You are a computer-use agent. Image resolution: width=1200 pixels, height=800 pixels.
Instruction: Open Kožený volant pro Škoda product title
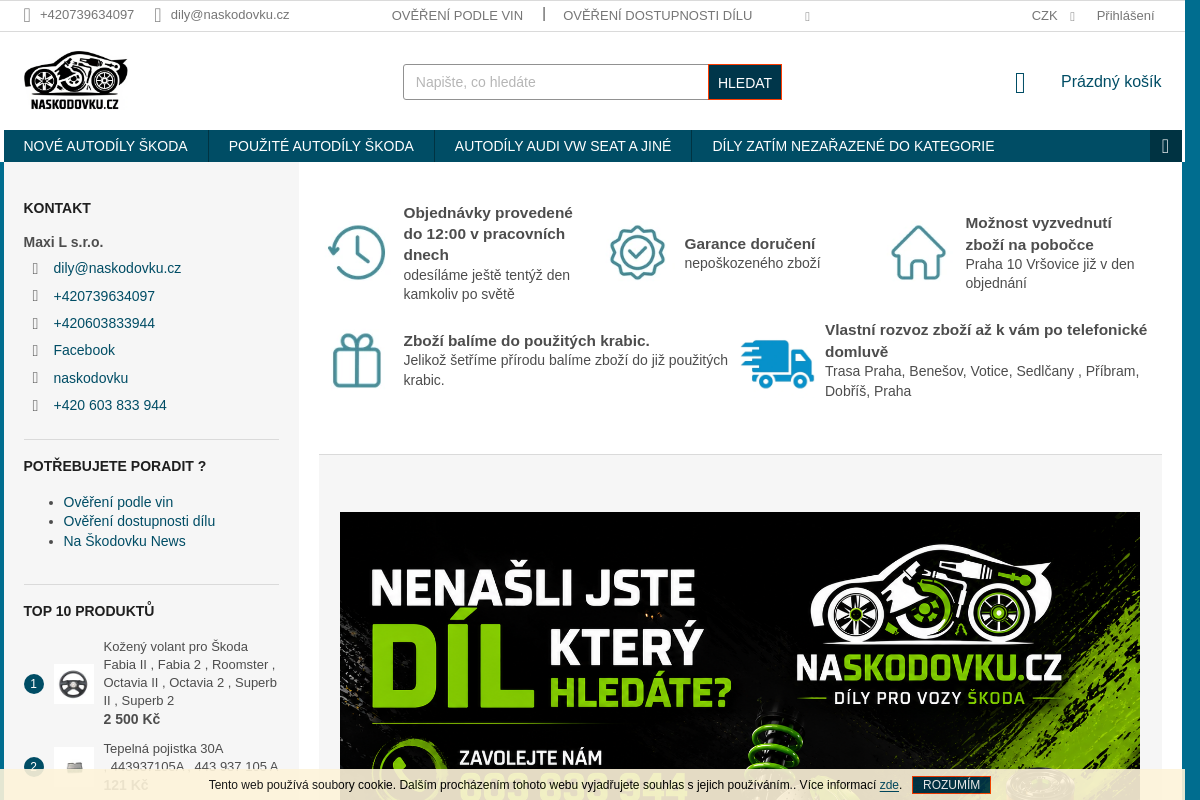tap(190, 673)
